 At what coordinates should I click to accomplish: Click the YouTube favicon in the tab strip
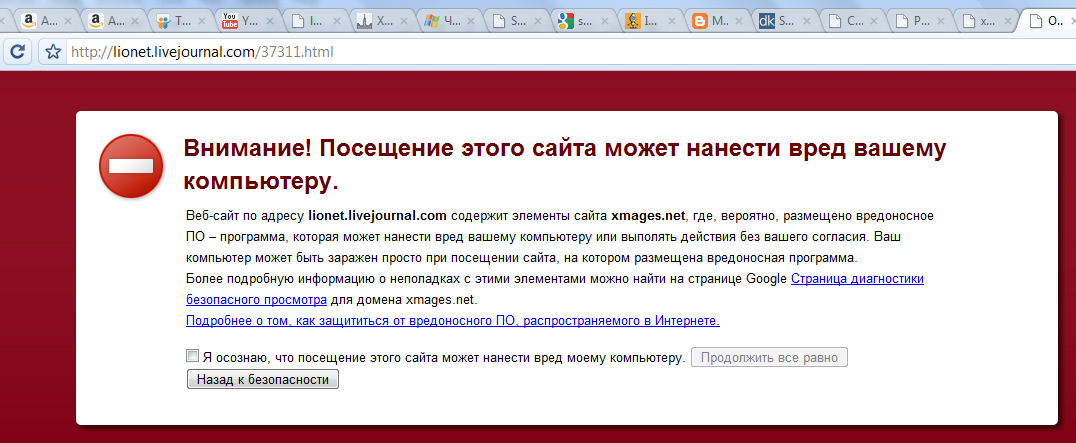tap(229, 21)
